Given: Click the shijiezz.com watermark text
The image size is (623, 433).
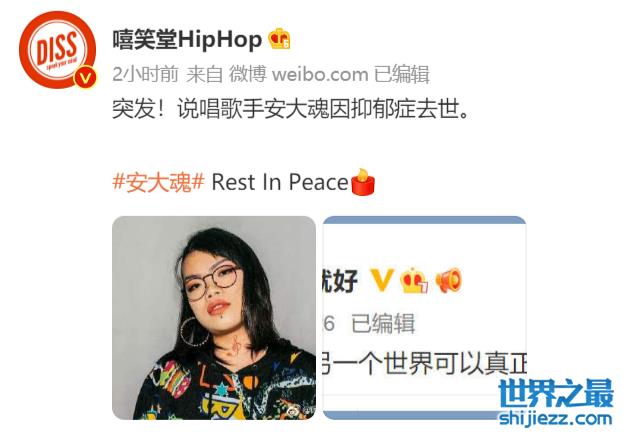Looking at the screenshot, I should click(555, 418).
